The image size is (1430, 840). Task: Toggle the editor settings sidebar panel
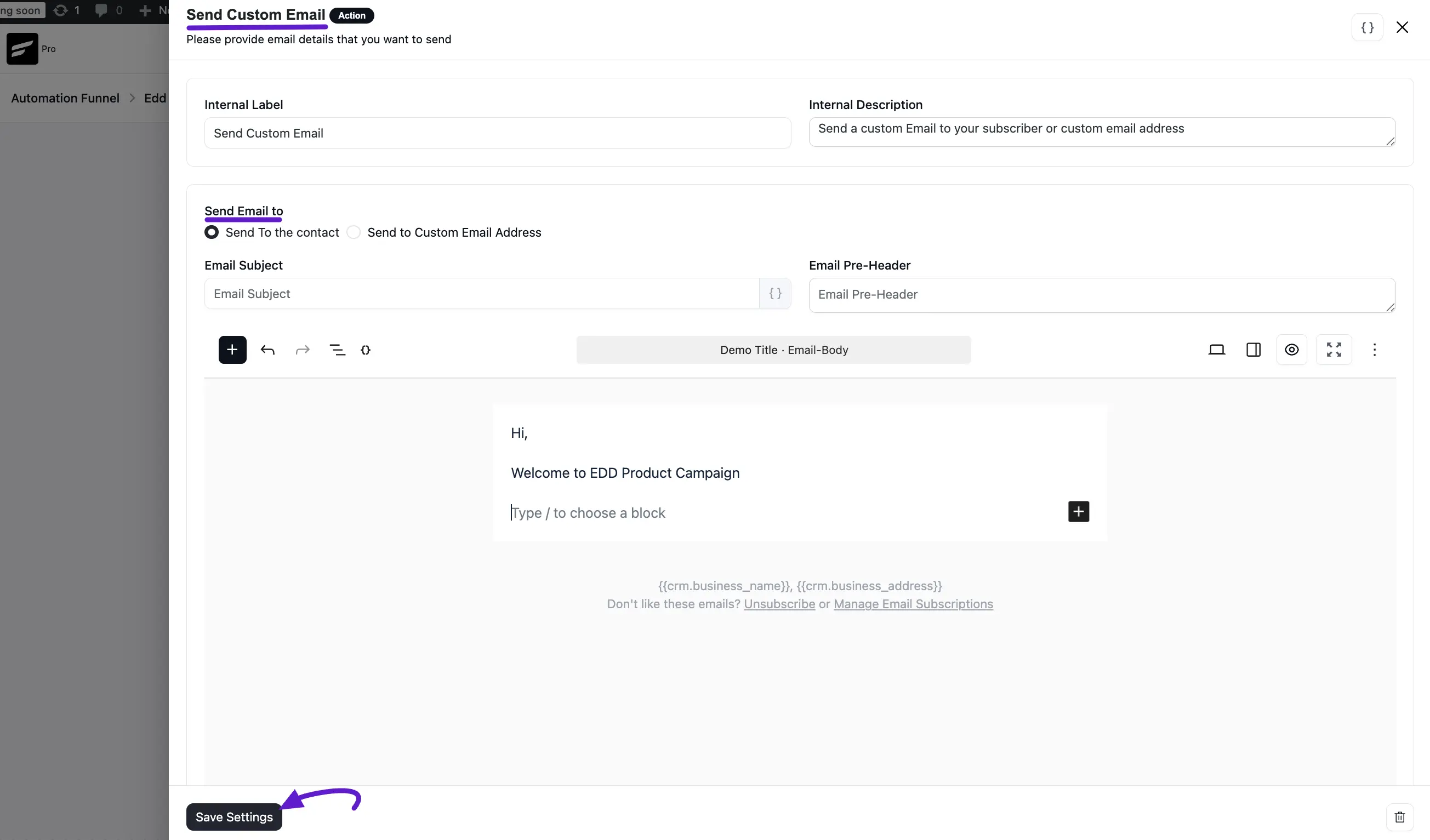pyautogui.click(x=1254, y=350)
